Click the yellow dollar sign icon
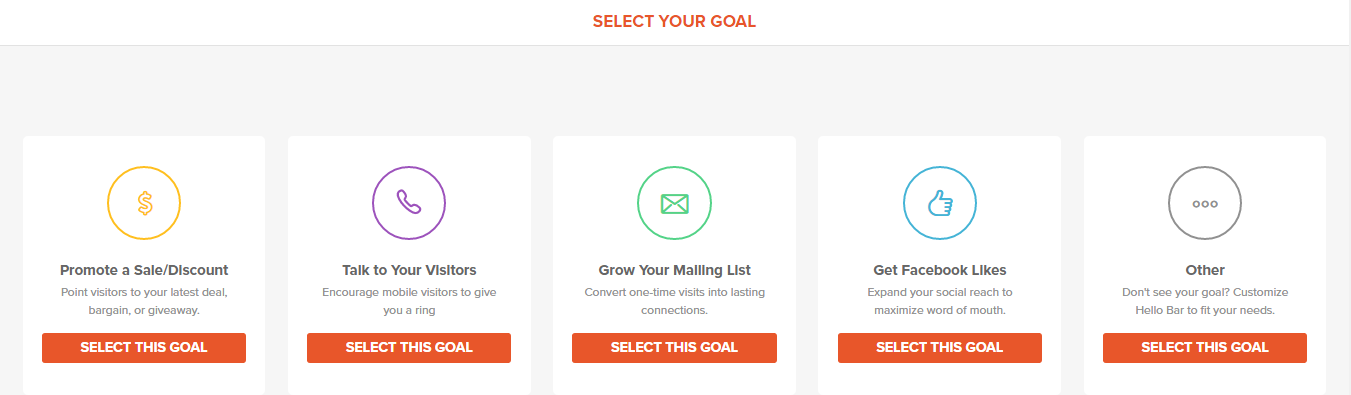The image size is (1351, 395). [x=144, y=203]
